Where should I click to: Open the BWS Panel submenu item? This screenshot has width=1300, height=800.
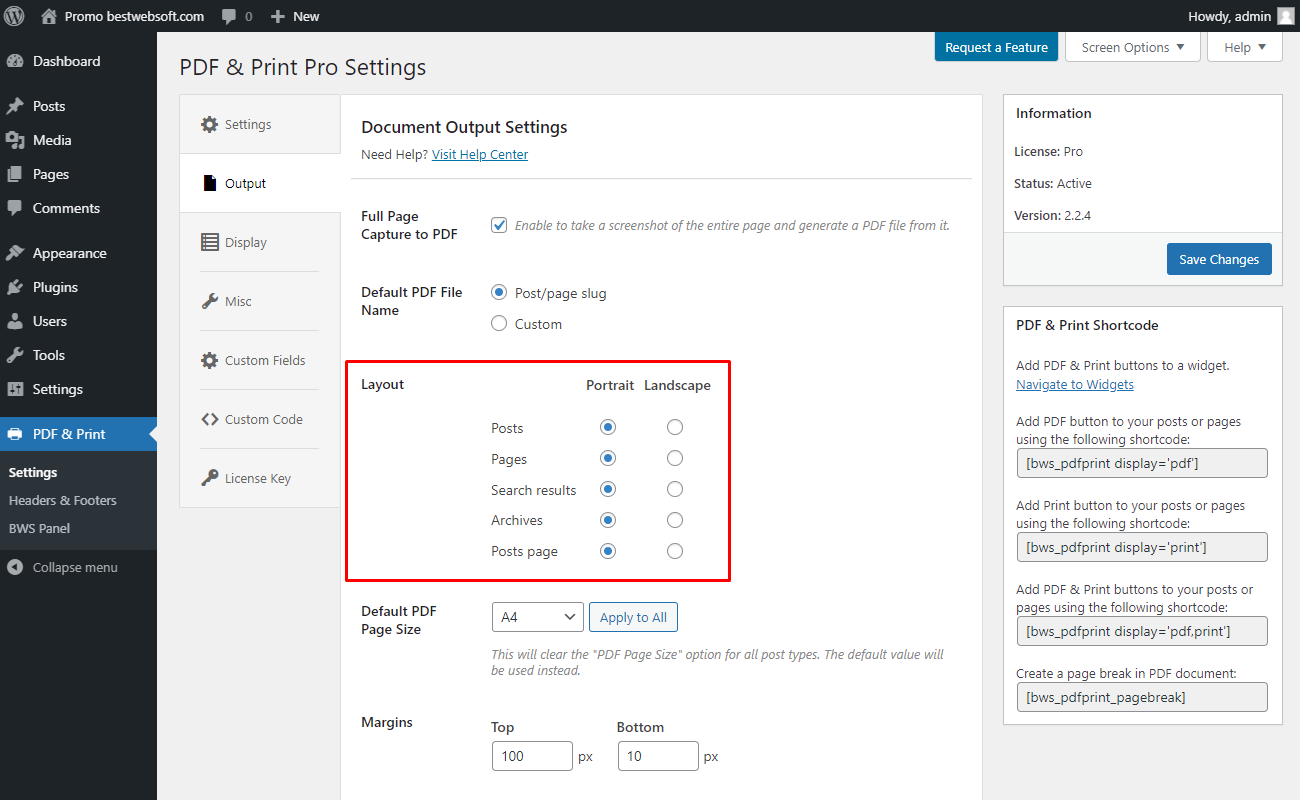(x=40, y=528)
